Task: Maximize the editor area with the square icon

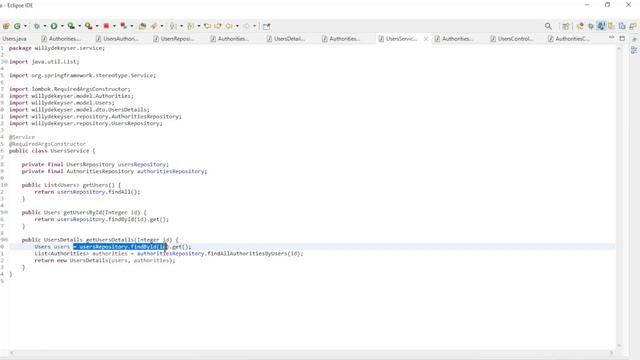Action: tap(622, 38)
